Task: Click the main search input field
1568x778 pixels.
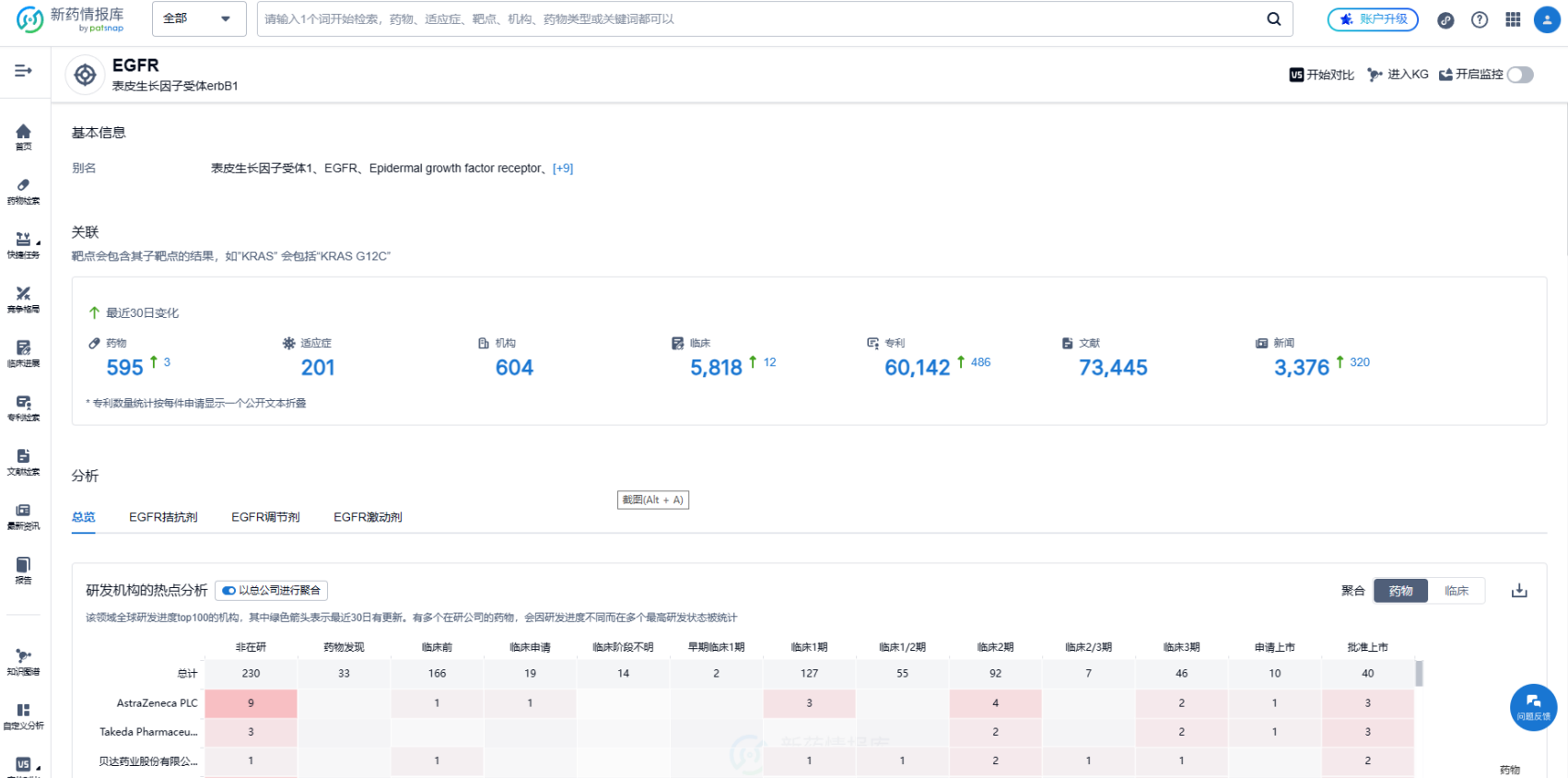Action: point(755,18)
